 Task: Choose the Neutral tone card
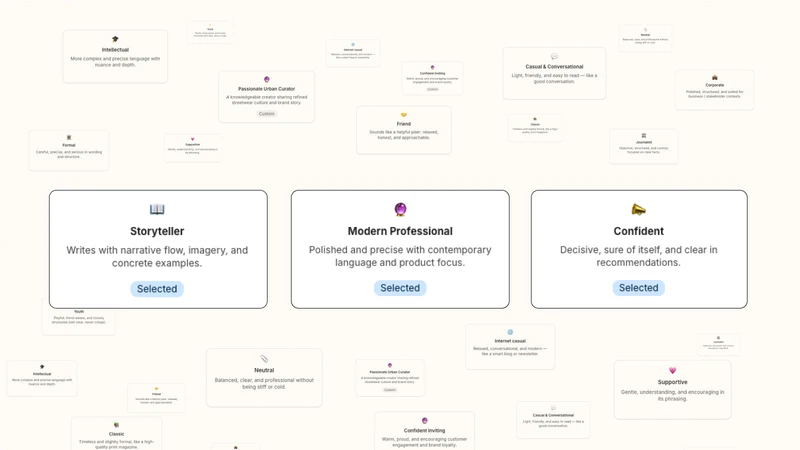264,378
